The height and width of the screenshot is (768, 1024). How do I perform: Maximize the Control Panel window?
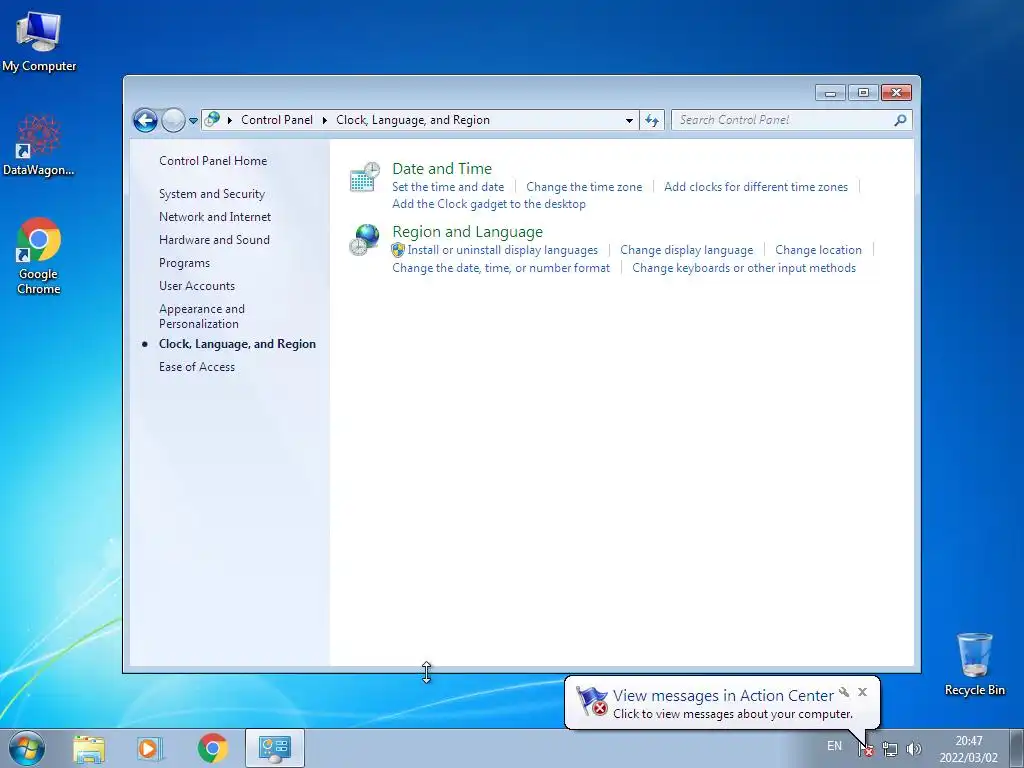863,93
